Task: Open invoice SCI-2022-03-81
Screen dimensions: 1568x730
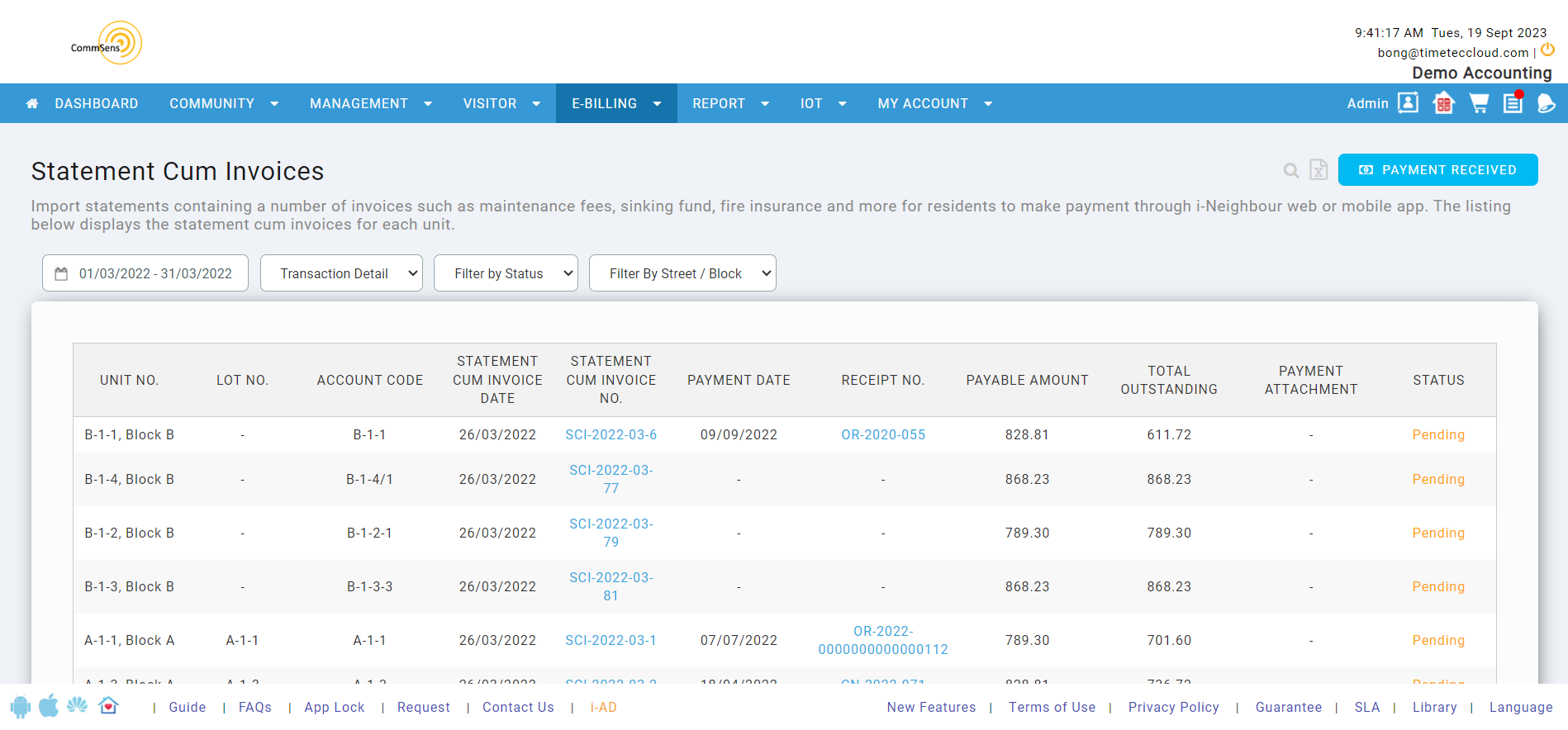Action: tap(611, 586)
